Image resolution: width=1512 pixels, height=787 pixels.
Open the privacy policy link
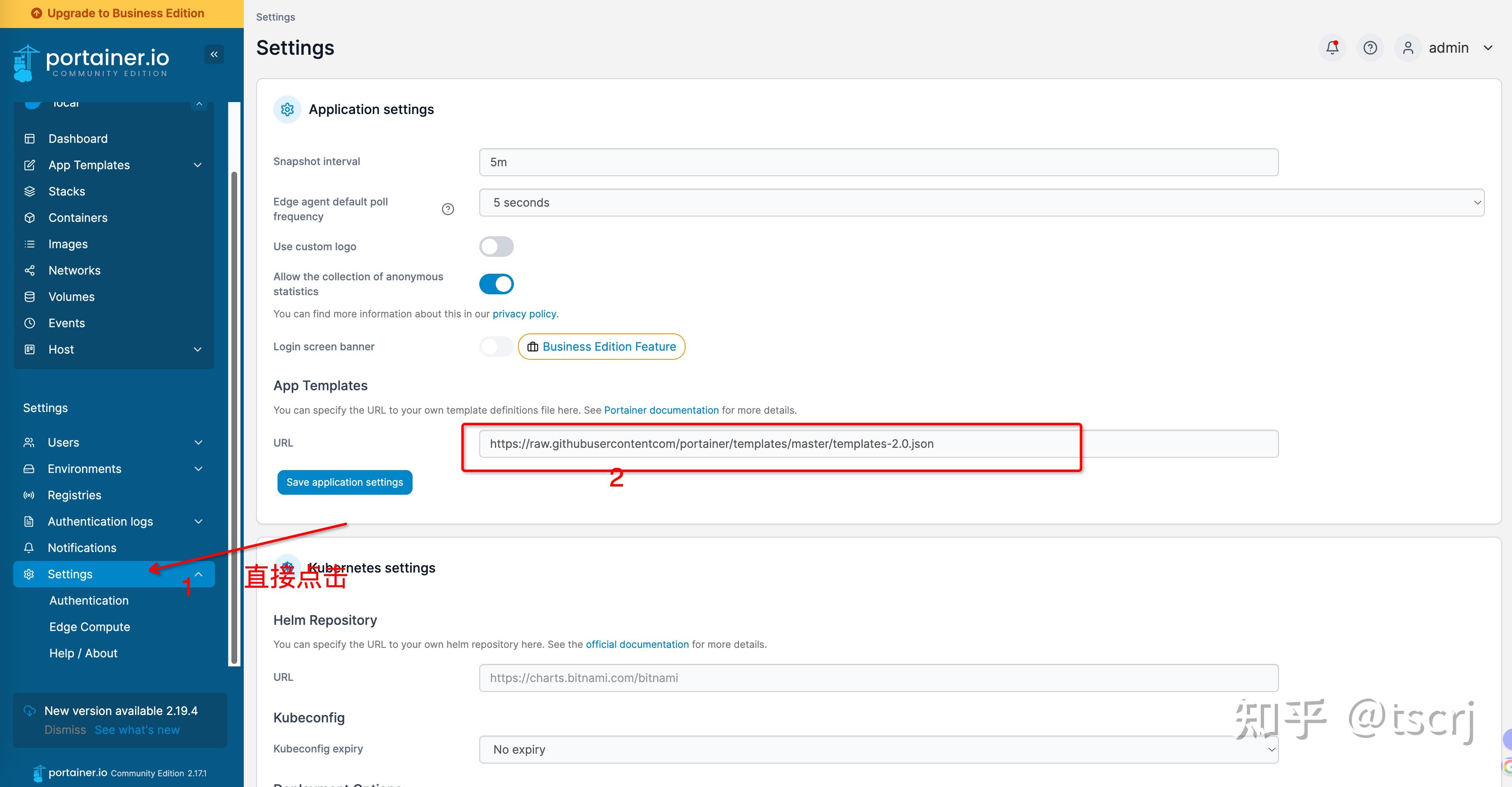pos(524,314)
